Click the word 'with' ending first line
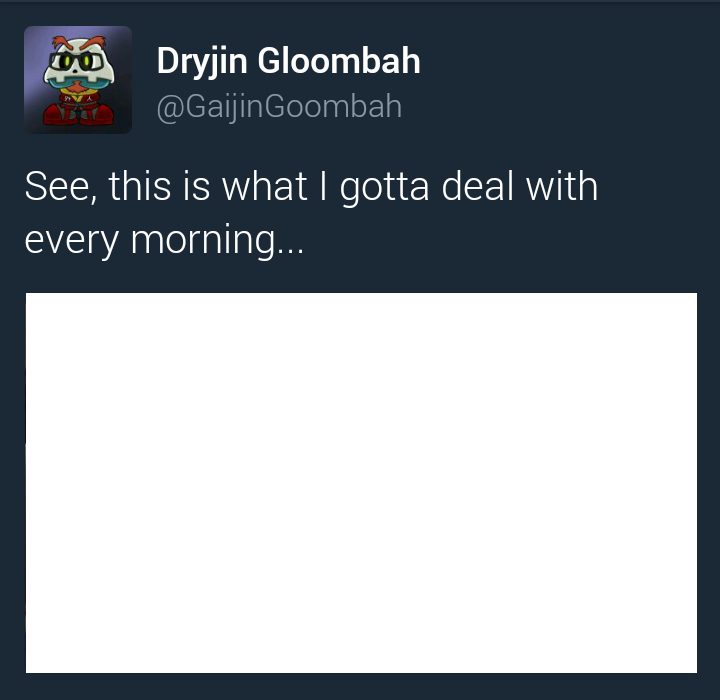This screenshot has width=720, height=700. 562,186
